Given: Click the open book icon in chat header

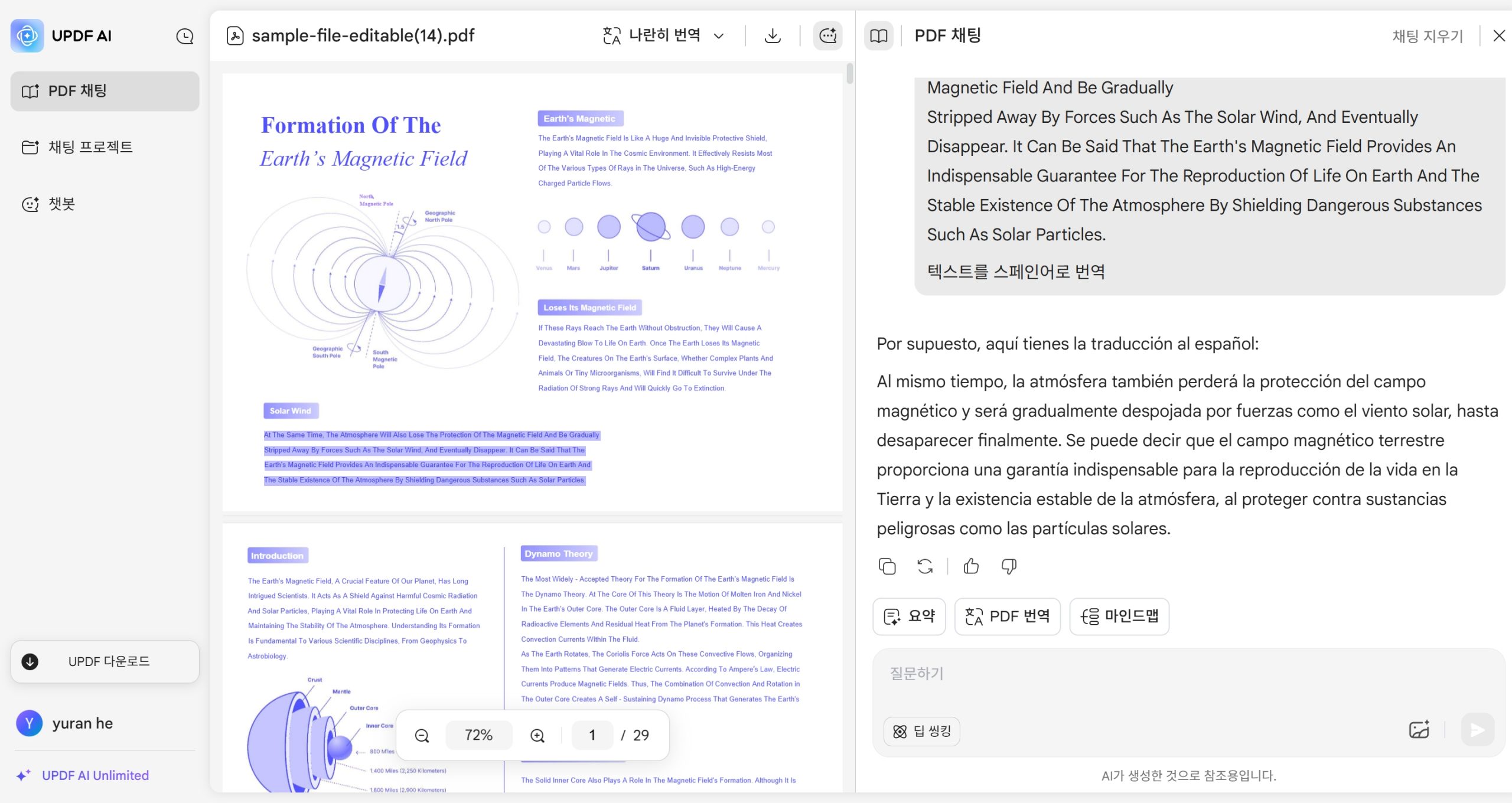Looking at the screenshot, I should point(879,36).
